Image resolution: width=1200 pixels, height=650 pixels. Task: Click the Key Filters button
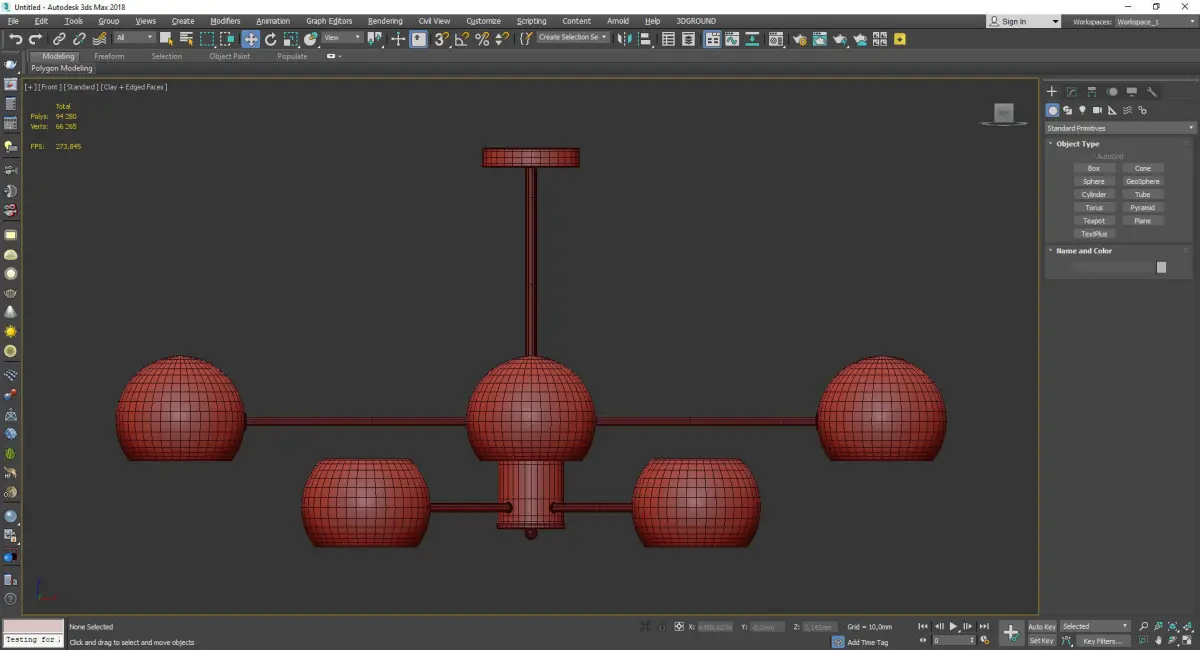1103,641
